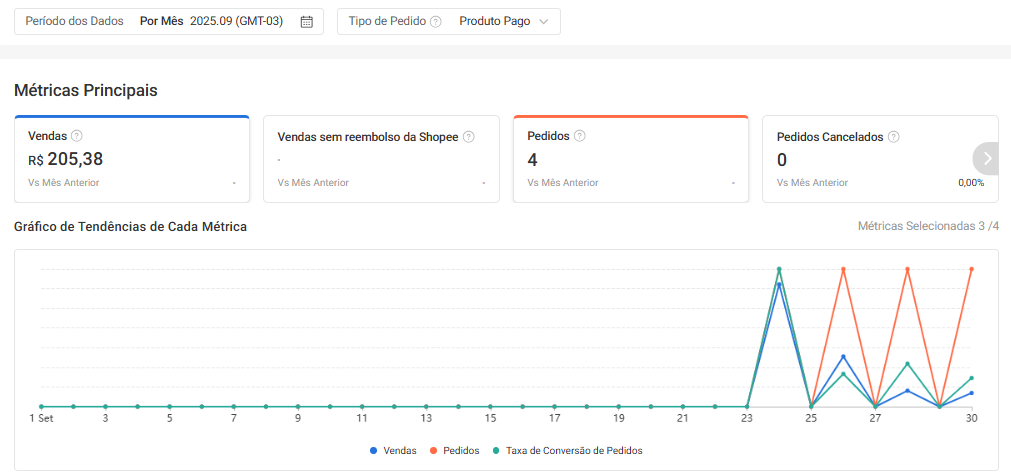Click the 2025.09 month value field
Image resolution: width=1011 pixels, height=475 pixels.
click(x=241, y=21)
